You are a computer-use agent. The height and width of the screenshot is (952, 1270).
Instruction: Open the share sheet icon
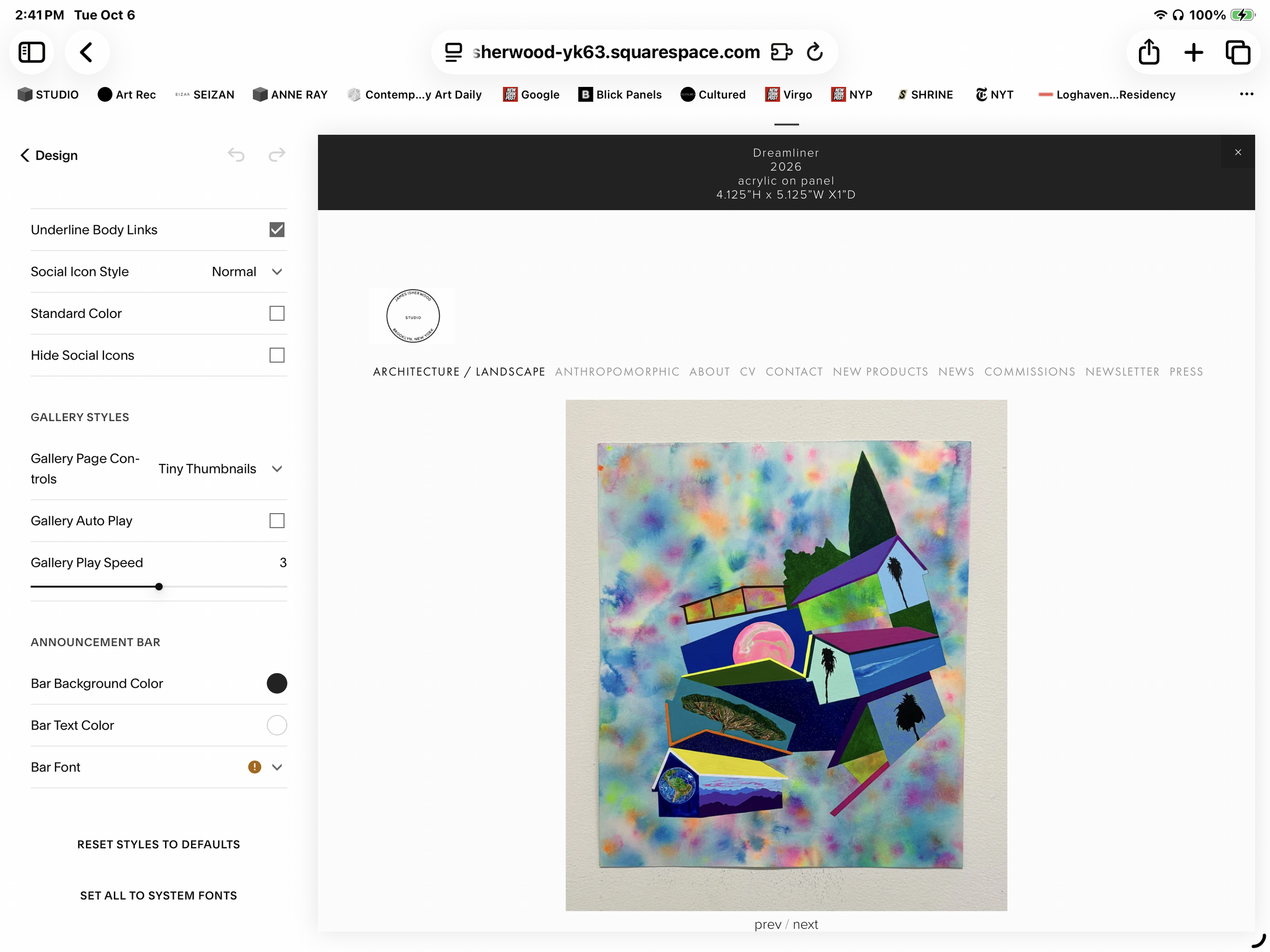click(1149, 52)
